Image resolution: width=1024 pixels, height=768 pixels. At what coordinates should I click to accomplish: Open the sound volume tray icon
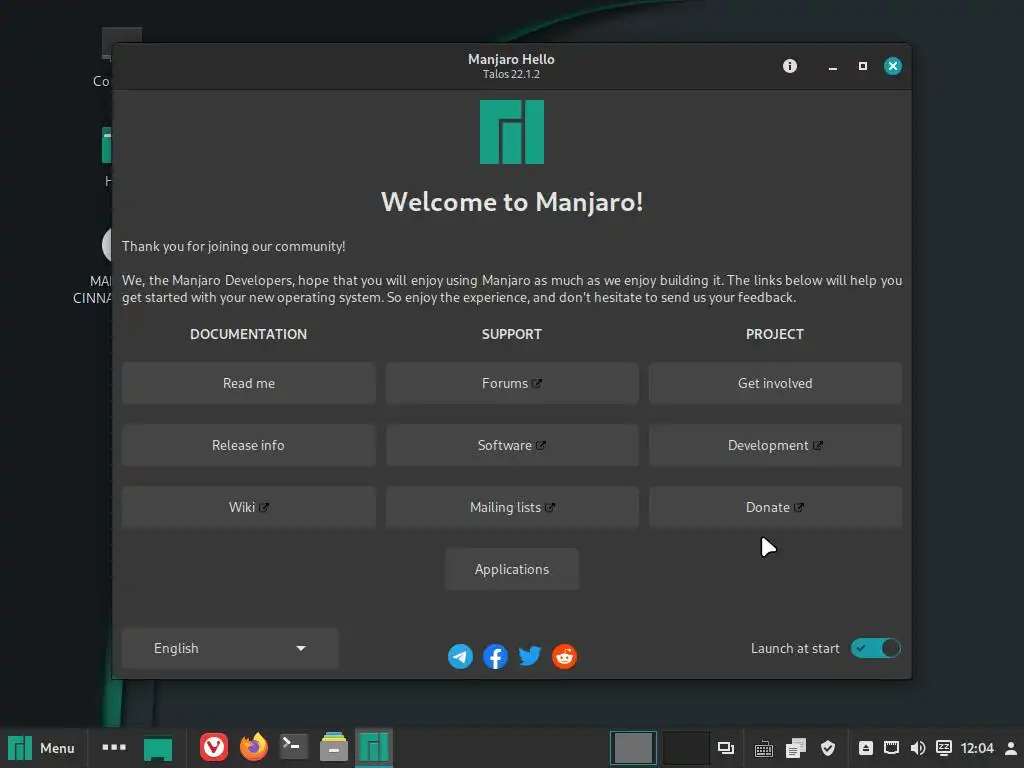(x=917, y=748)
